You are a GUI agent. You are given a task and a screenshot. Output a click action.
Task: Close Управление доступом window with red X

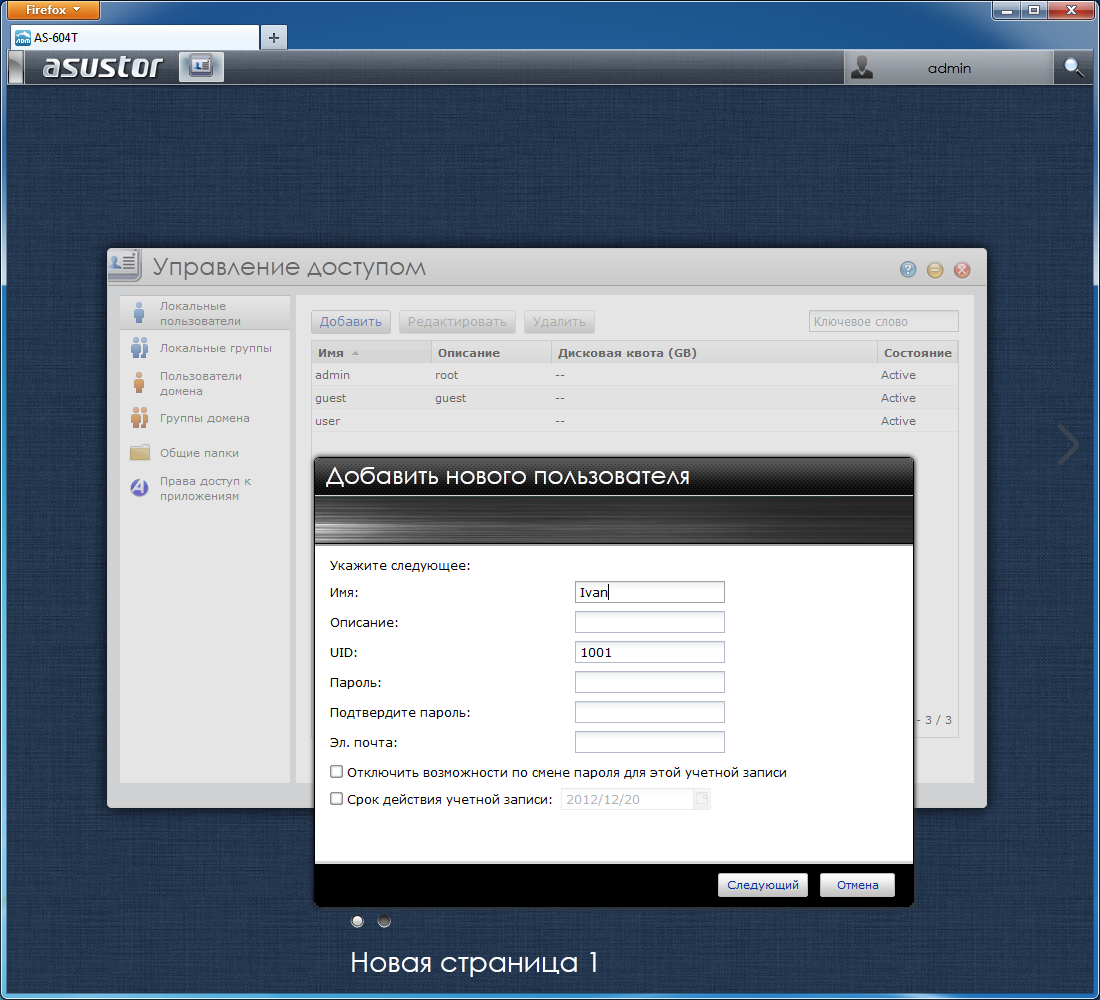click(x=962, y=269)
